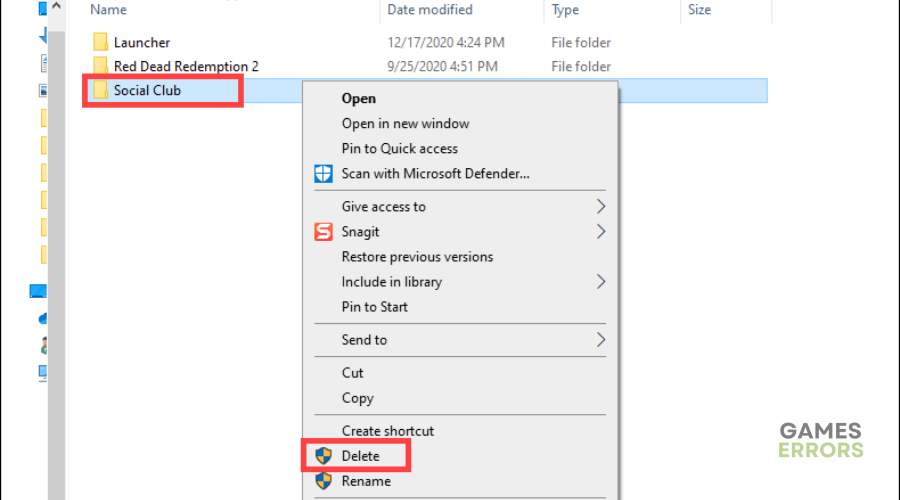This screenshot has width=900, height=500.
Task: Click the Snagit icon in context menu
Action: click(323, 232)
